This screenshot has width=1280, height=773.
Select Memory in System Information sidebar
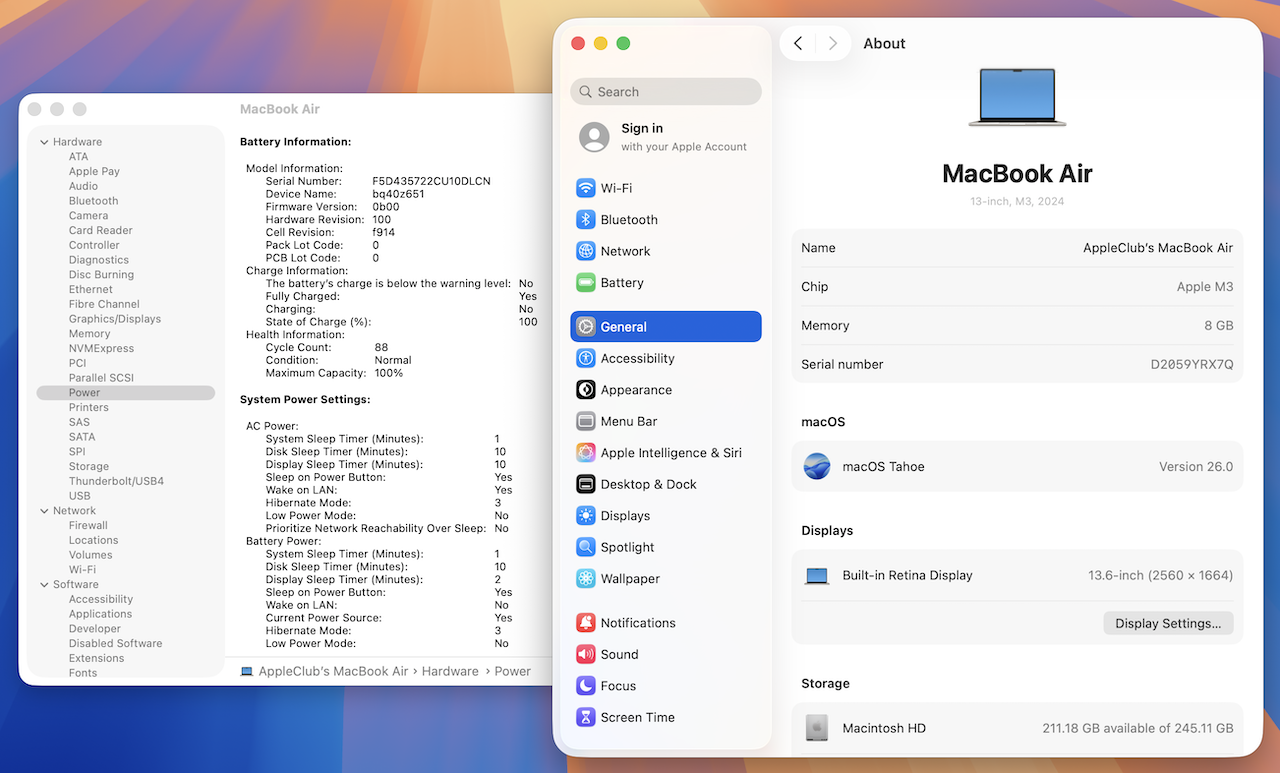coord(90,334)
